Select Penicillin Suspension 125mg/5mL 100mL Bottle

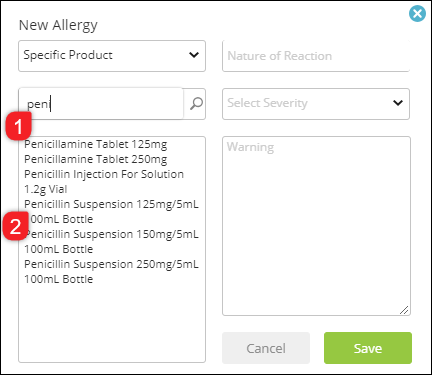pos(111,212)
